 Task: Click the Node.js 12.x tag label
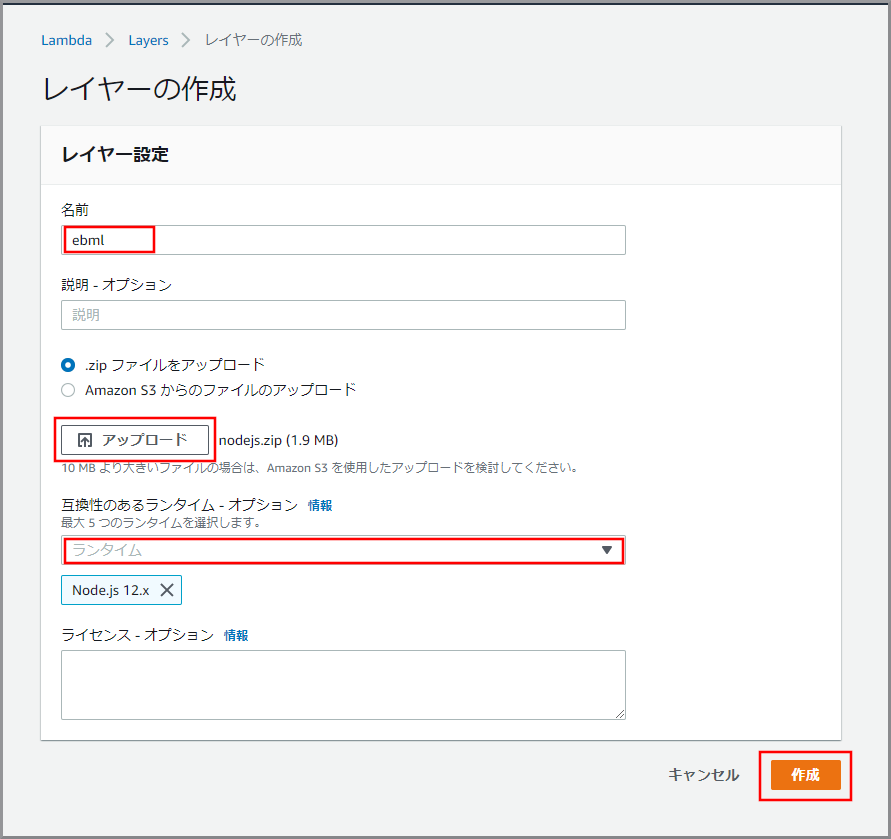point(111,591)
